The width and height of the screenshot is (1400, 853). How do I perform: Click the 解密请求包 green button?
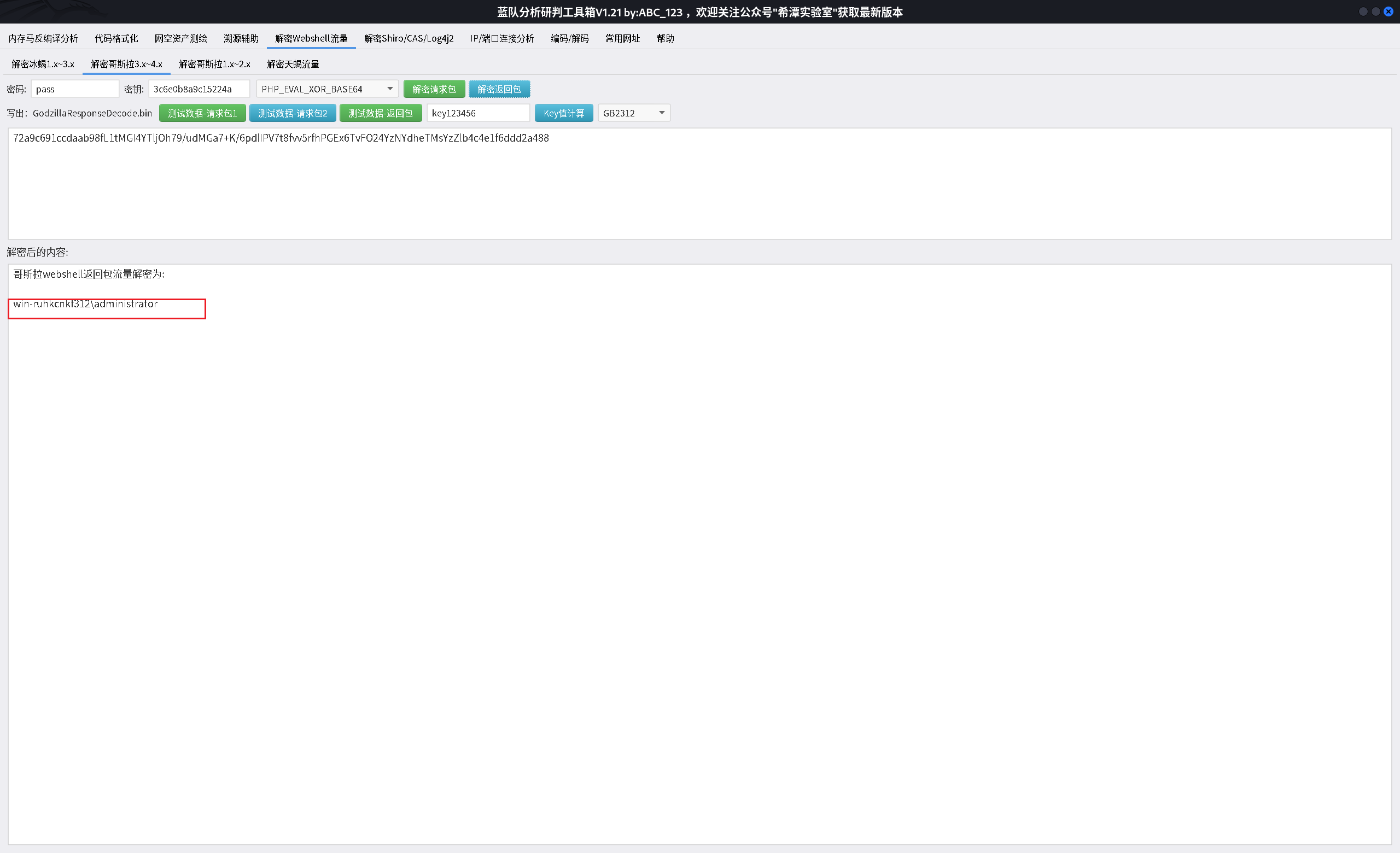[x=434, y=89]
